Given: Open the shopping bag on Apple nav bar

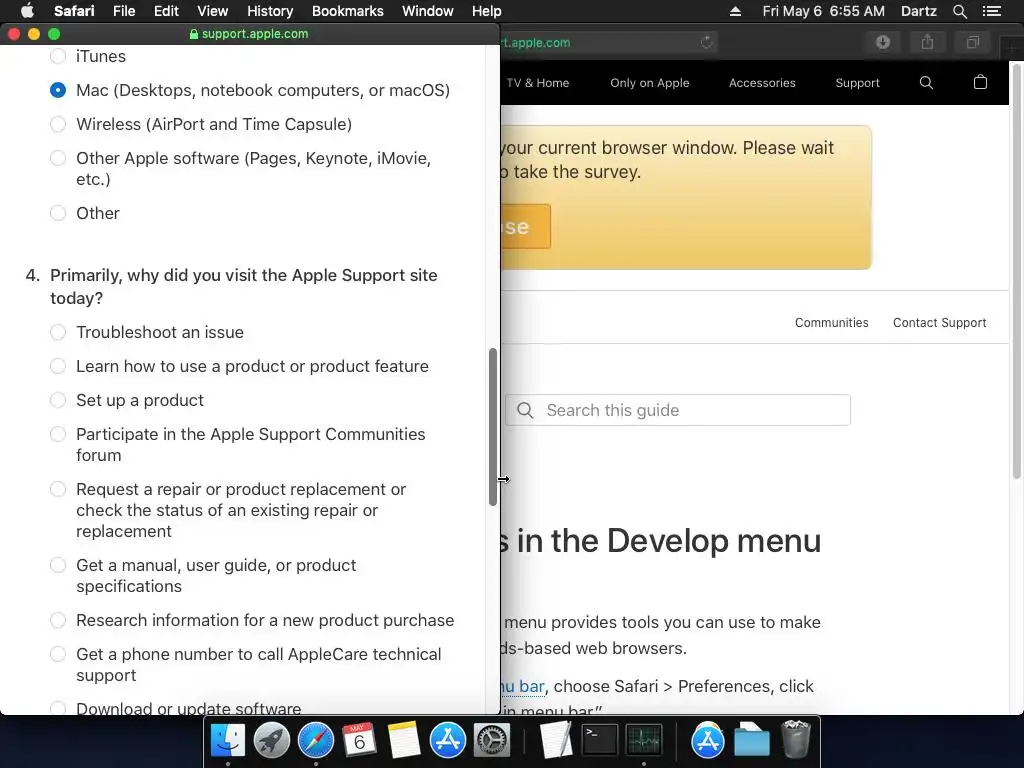Looking at the screenshot, I should [x=980, y=82].
